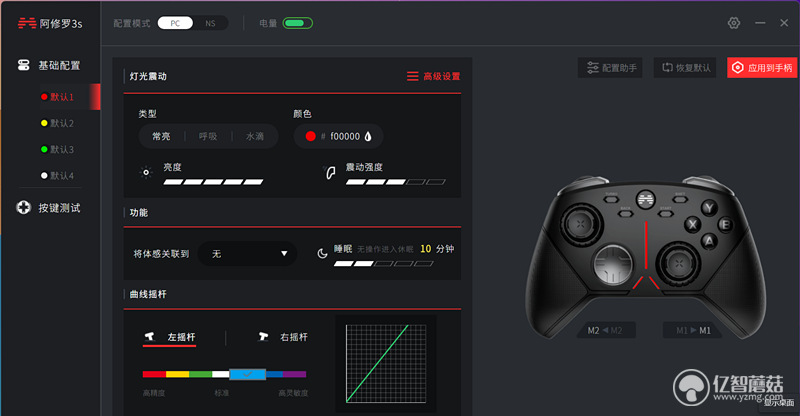Click the D-pad on controller image

tap(613, 264)
